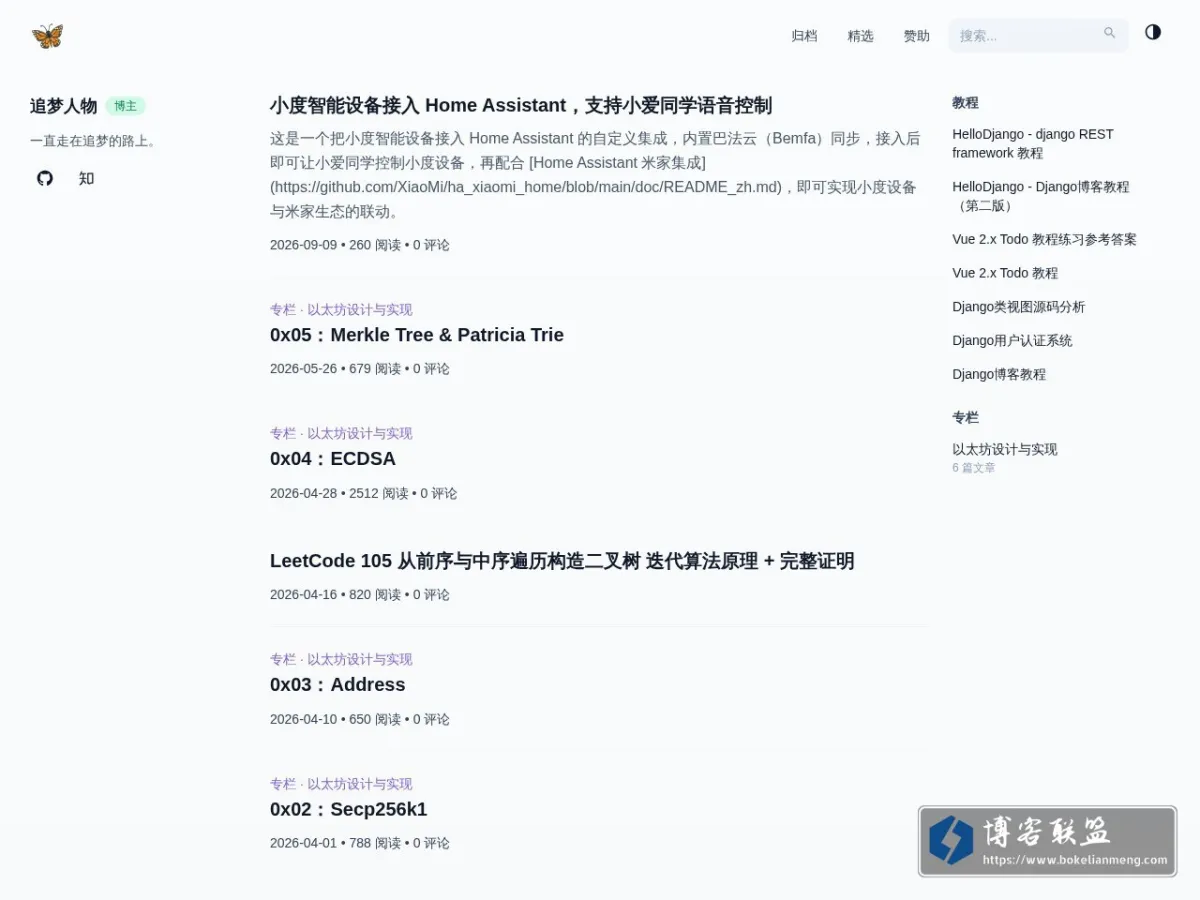Image resolution: width=1200 pixels, height=900 pixels.
Task: Click column label above 0x02 Secp256k1 post
Action: pos(341,784)
